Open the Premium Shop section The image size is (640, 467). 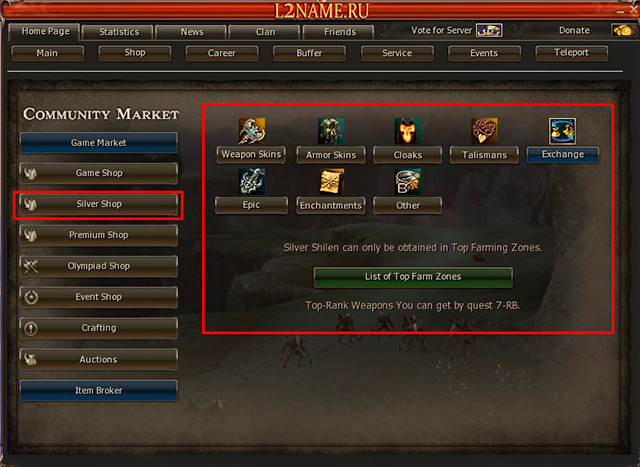point(98,235)
